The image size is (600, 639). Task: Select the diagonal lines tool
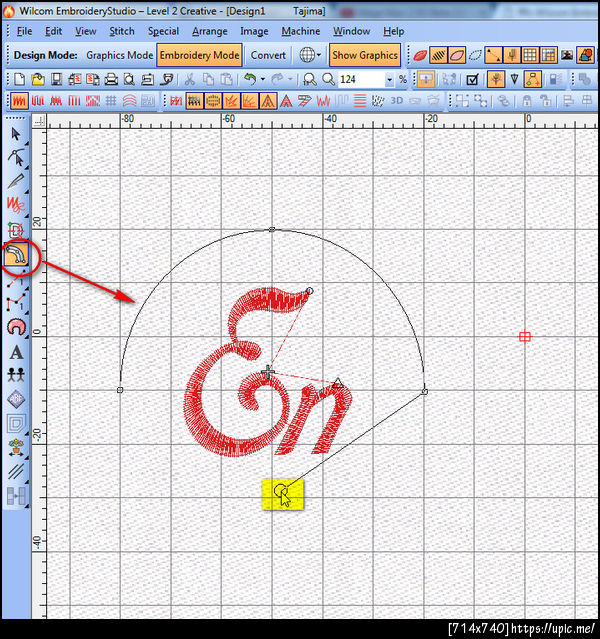click(16, 472)
